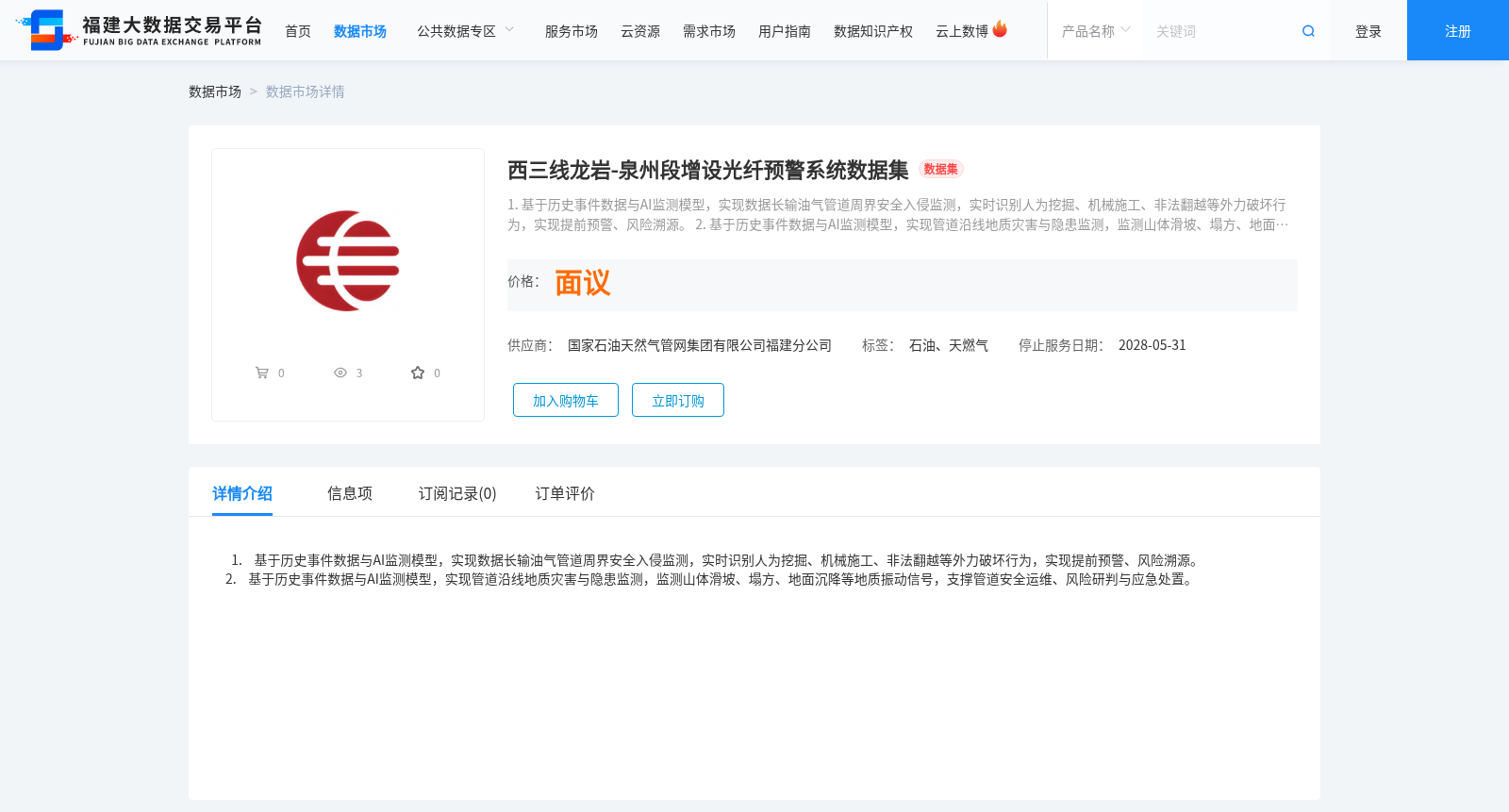The height and width of the screenshot is (812, 1509).
Task: Switch to the 订阅记录(0) tab
Action: 457,493
